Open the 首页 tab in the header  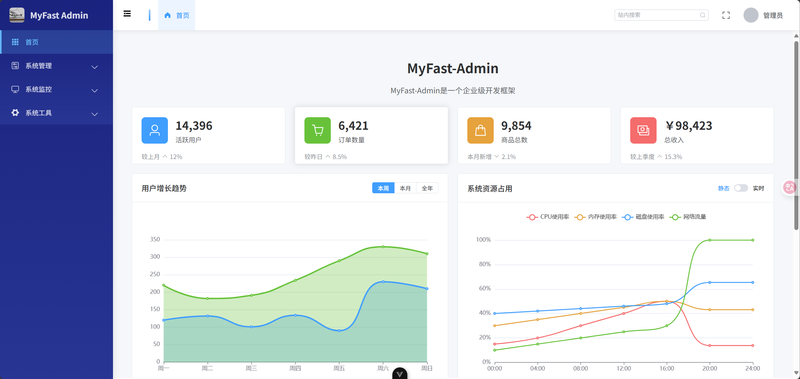177,15
